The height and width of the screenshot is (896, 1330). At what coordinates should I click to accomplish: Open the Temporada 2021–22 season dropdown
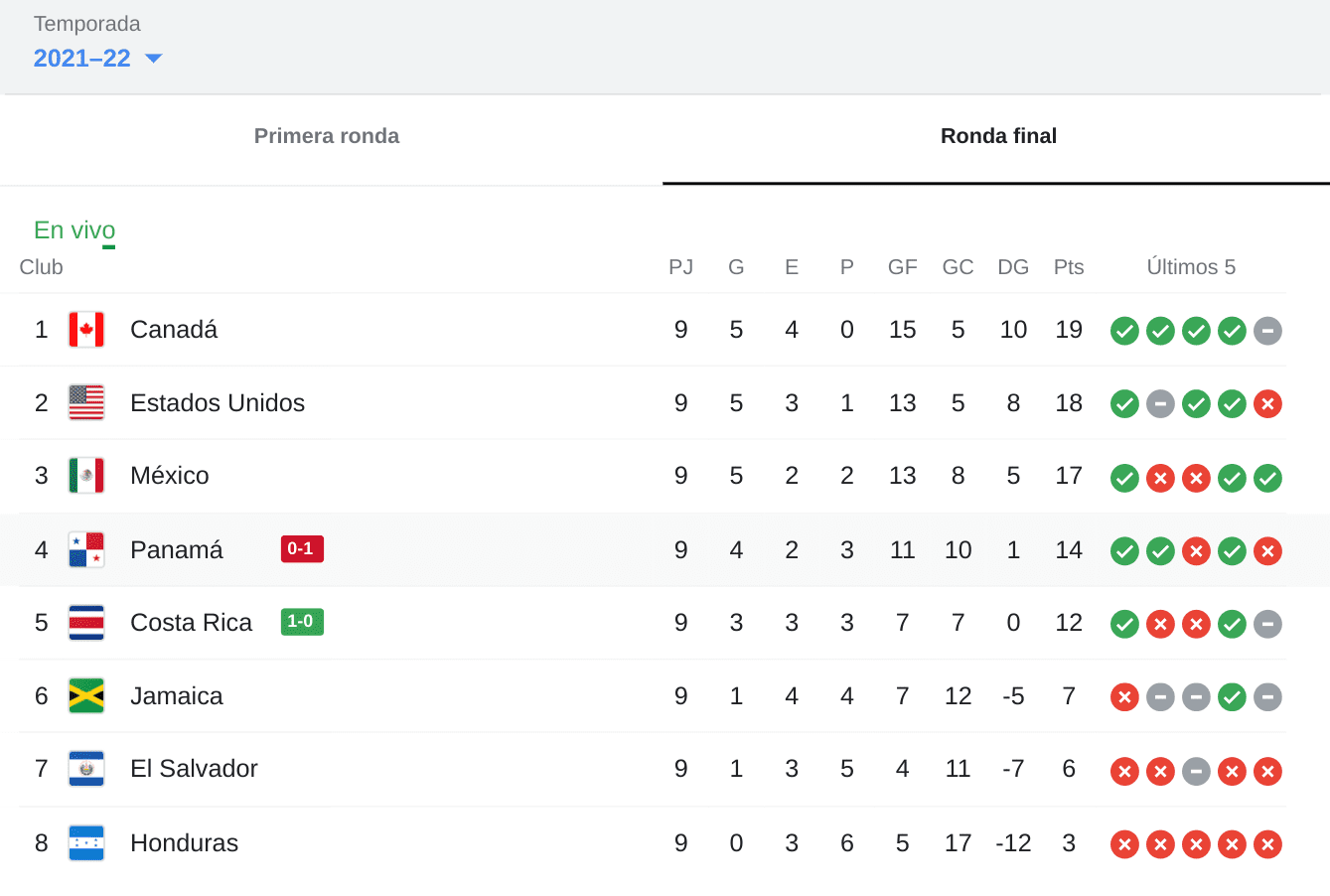(x=97, y=59)
